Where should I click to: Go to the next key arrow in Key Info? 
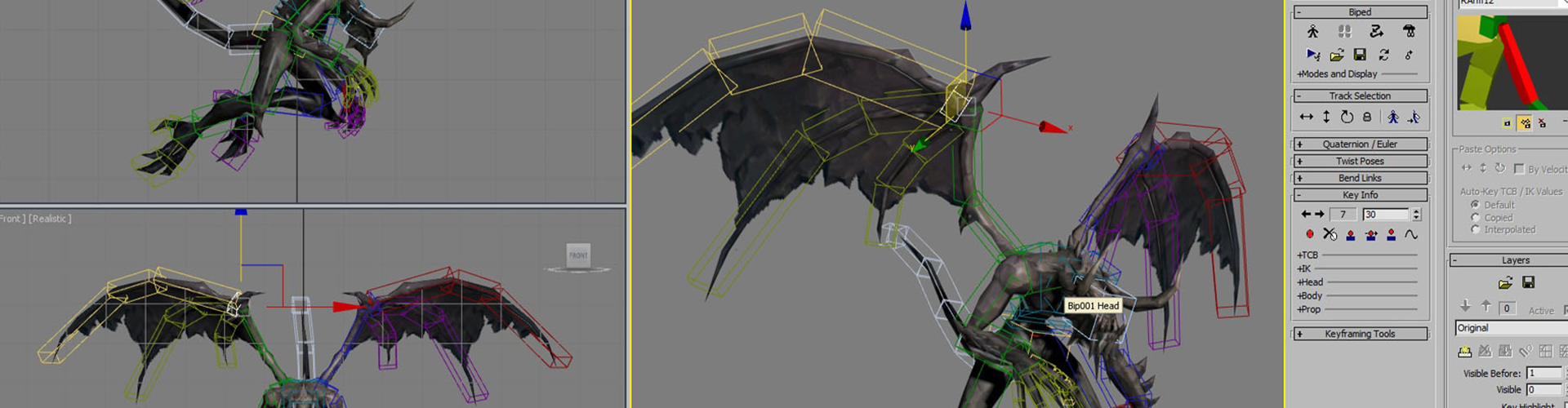point(1319,215)
